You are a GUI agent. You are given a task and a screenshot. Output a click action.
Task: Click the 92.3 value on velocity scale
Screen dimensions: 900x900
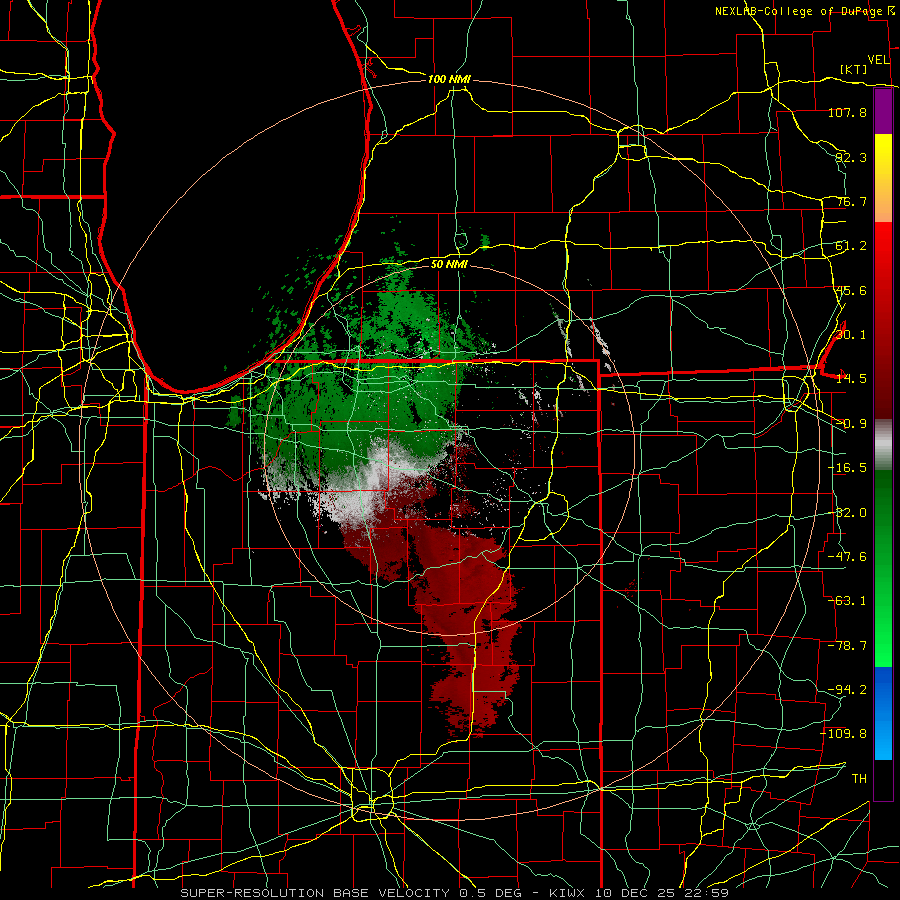pos(851,157)
